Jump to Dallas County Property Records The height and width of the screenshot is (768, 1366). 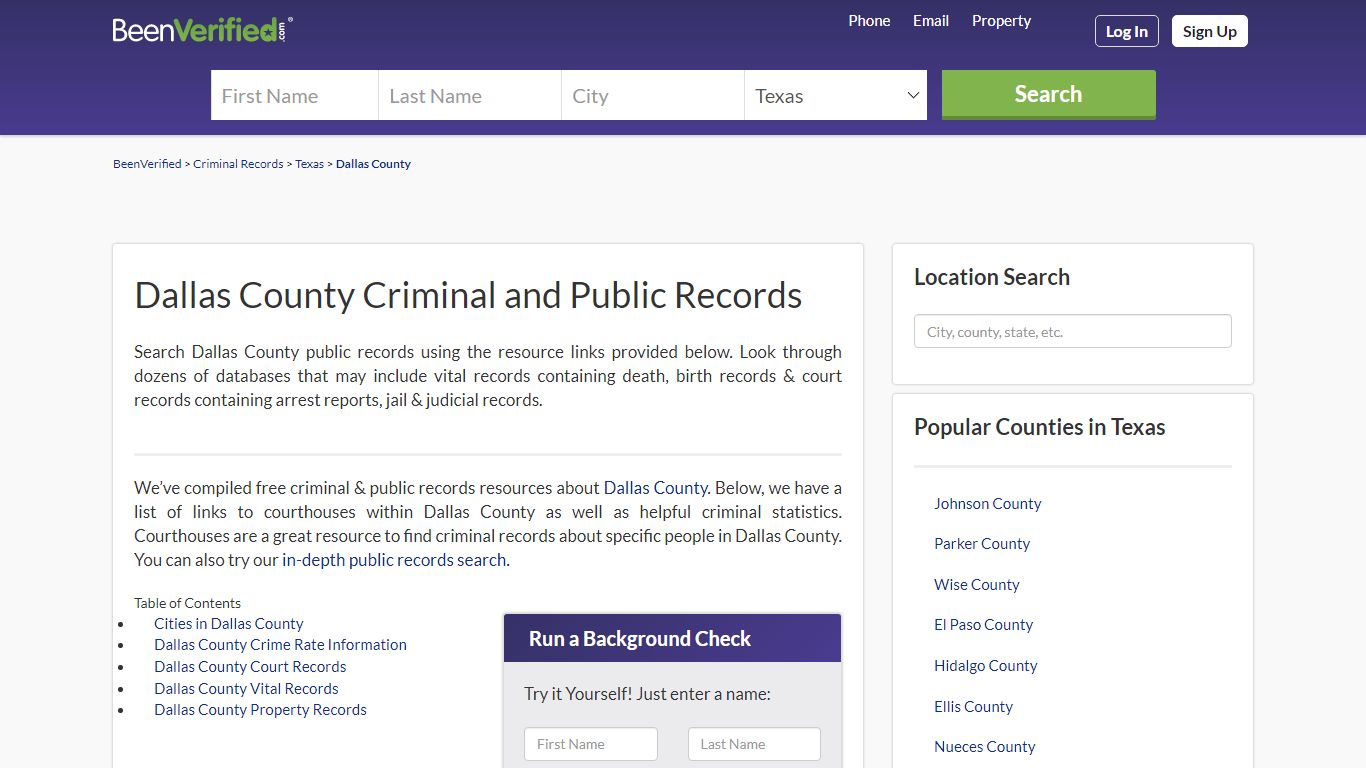coord(260,710)
